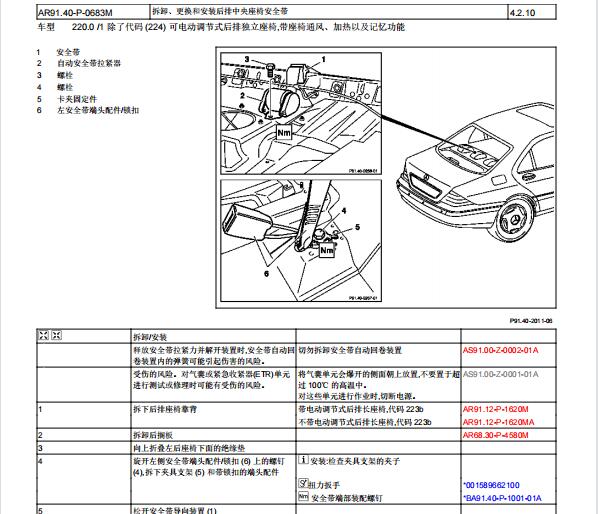Click the Nm box in the lower diagram
Viewport: 598px width, 514px height.
326,250
